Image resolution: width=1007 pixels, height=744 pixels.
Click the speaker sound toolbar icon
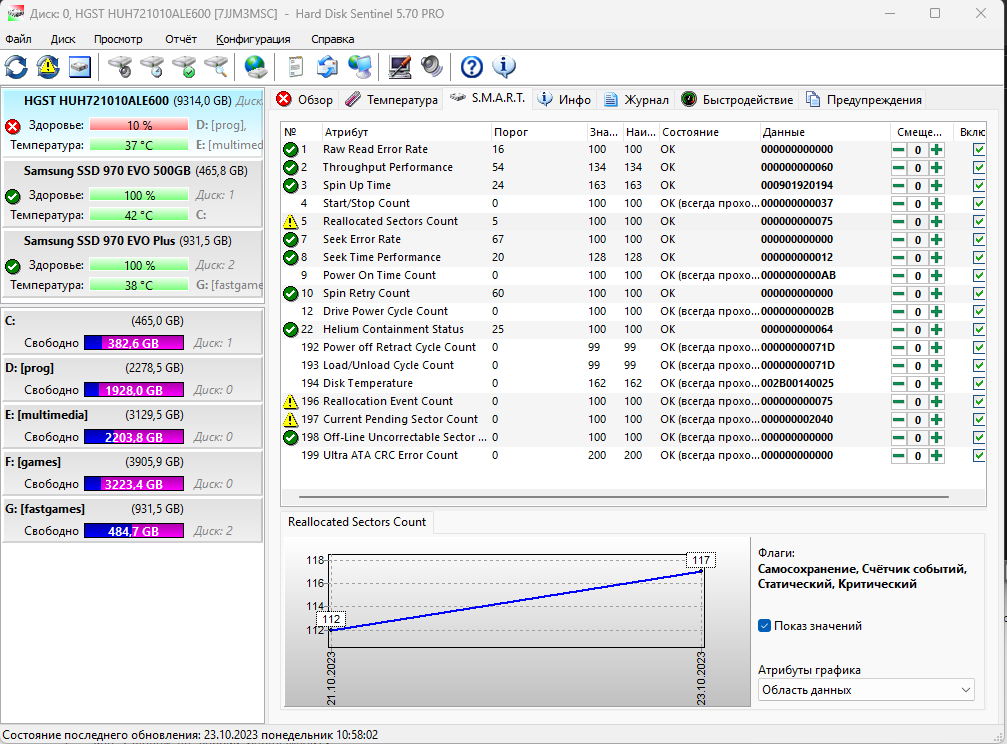coord(432,67)
